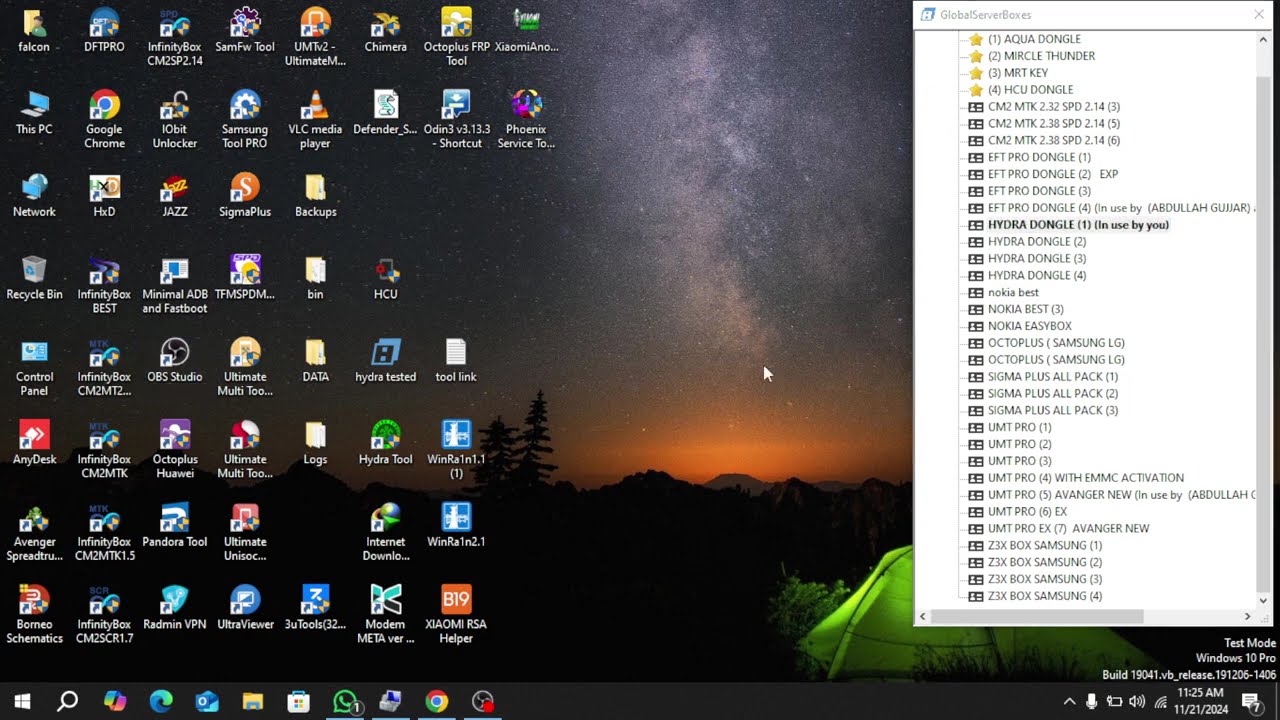Screen dimensions: 1280x720
Task: Open Octoplus FRP Tool icon
Action: [456, 38]
